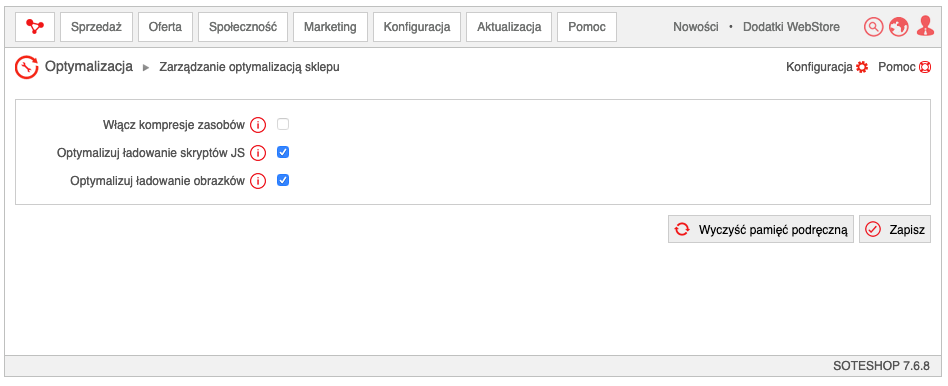Enable Włącz kompresje zasobów checkbox
948x386 pixels.
283,125
